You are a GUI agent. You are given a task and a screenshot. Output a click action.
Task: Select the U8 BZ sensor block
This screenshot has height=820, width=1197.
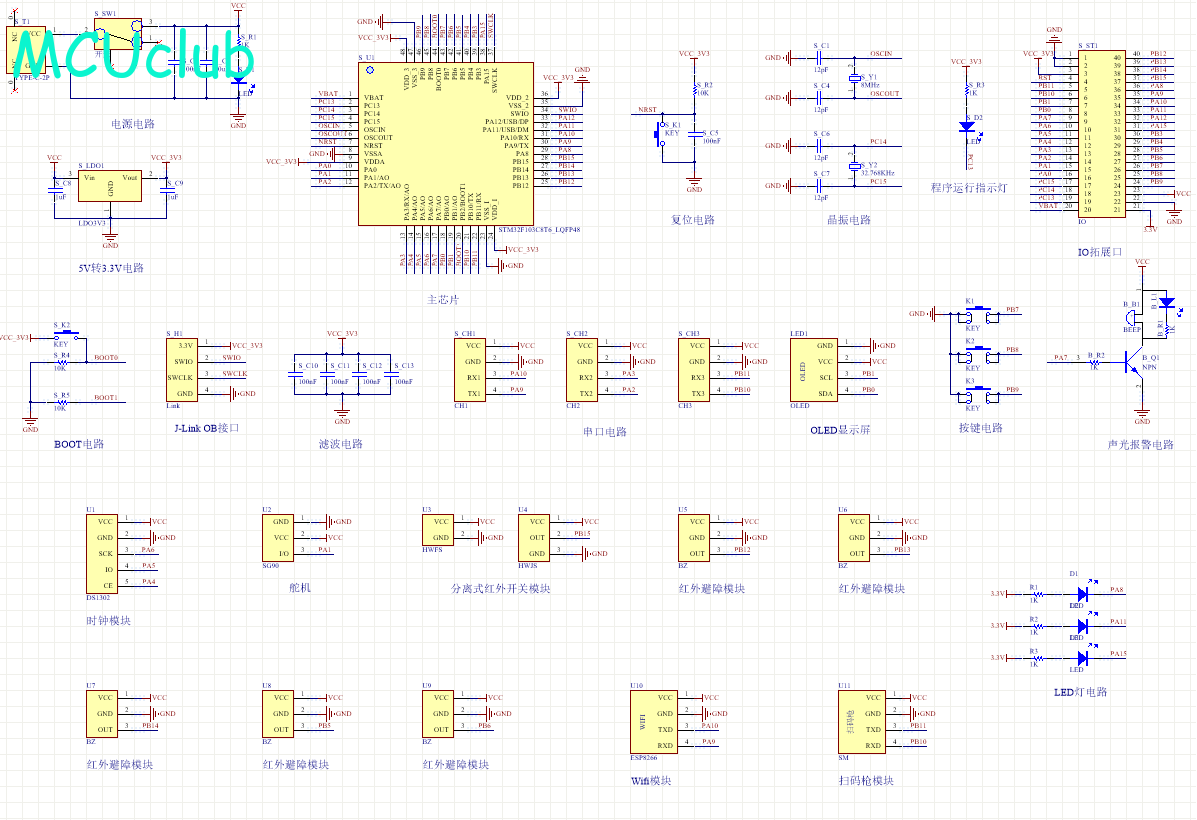pyautogui.click(x=278, y=714)
